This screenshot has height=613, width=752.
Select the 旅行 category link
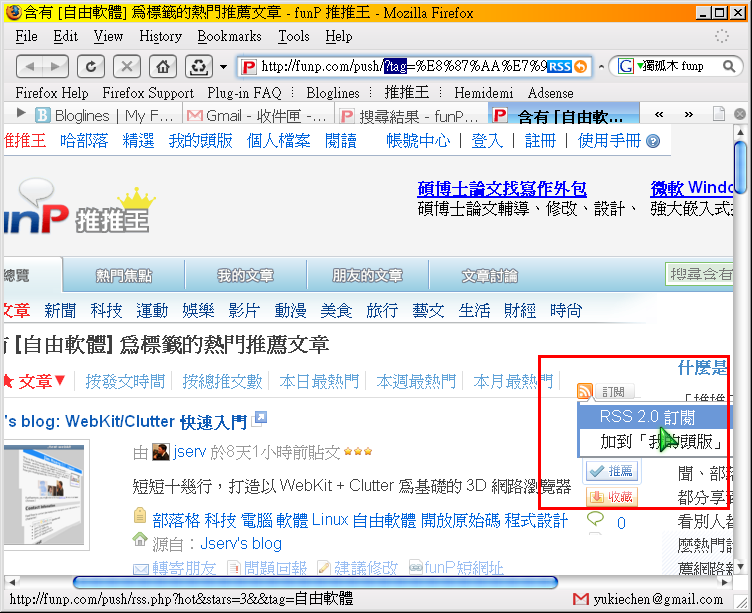[382, 311]
